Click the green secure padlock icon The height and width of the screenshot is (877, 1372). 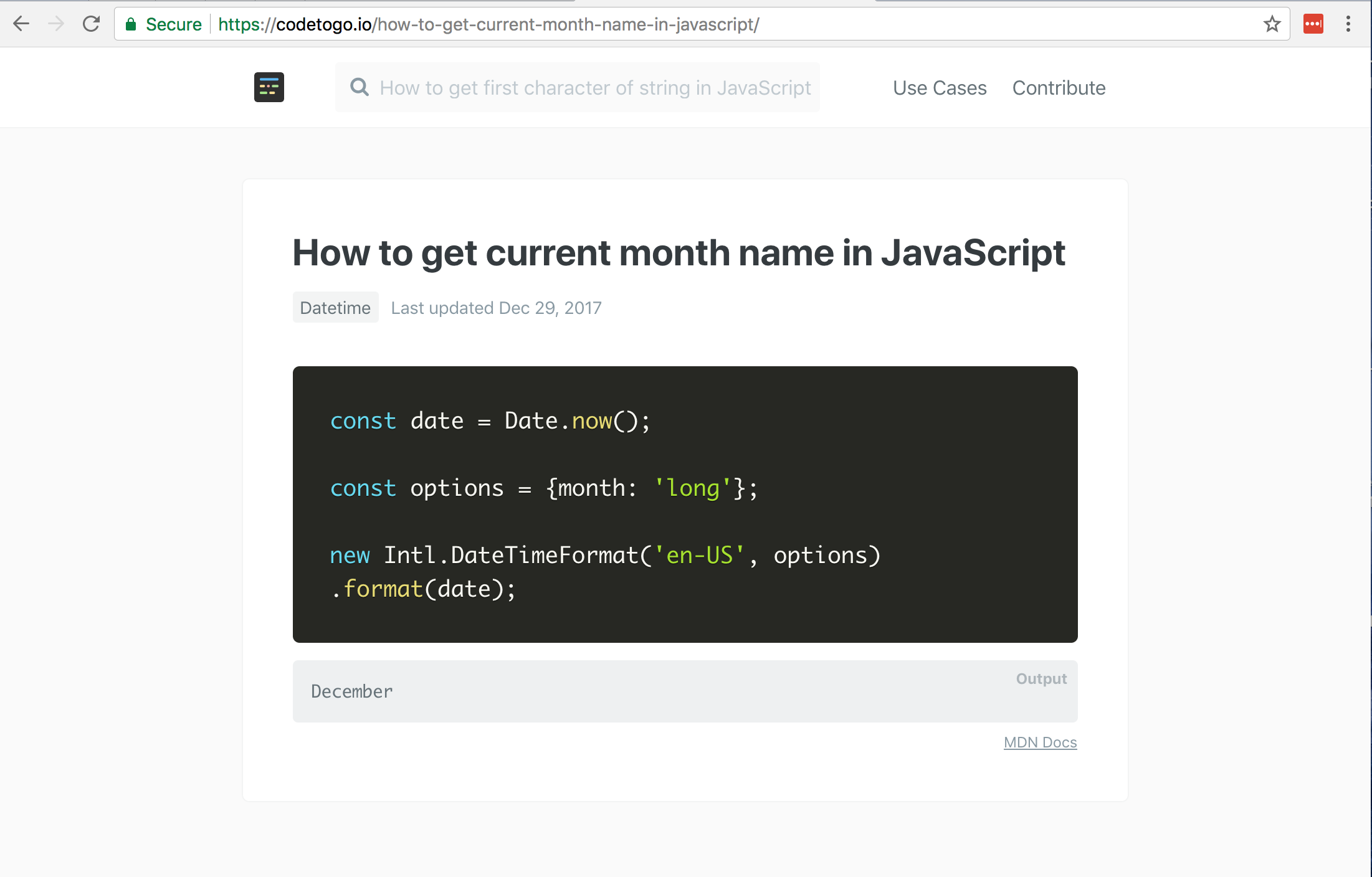click(131, 24)
